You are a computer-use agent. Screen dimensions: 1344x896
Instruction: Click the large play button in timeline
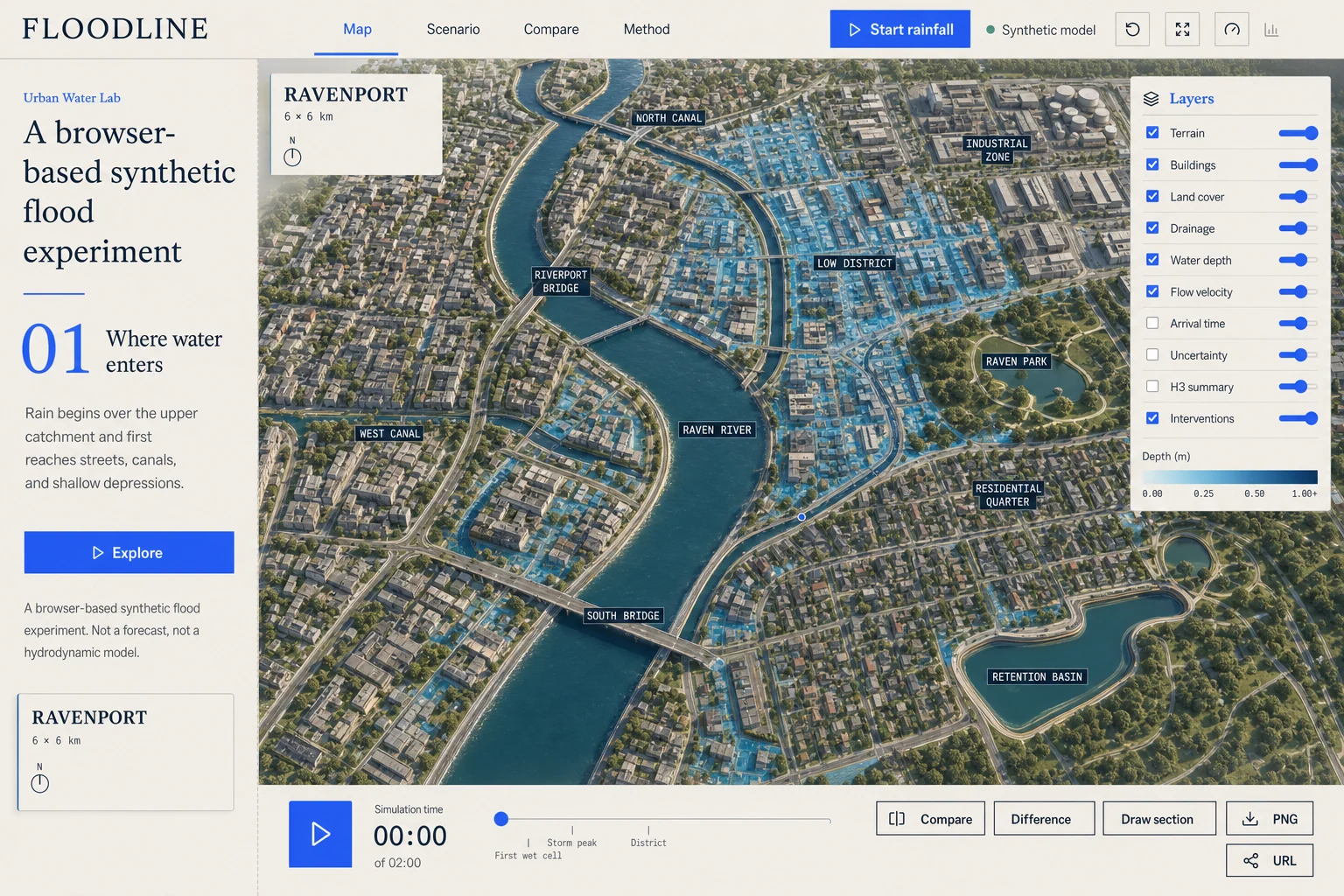pos(320,834)
